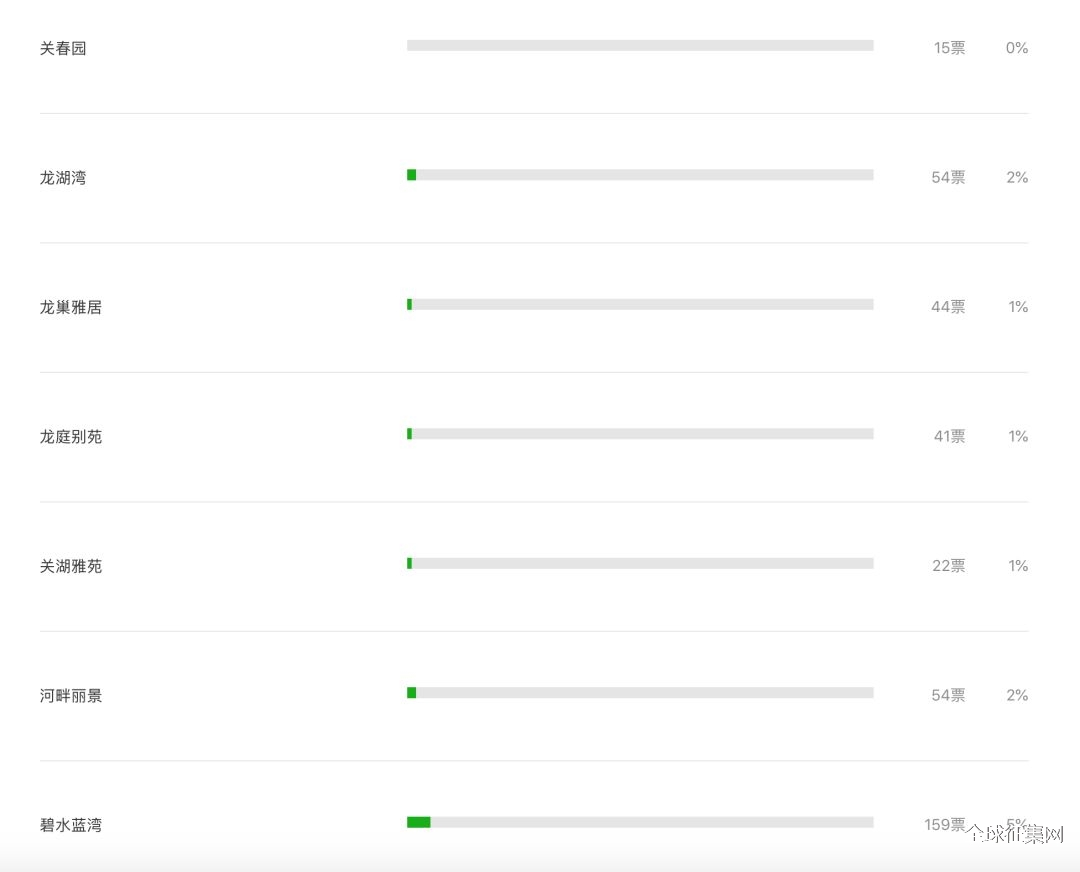Click the 关春园 vote progress bar
Image resolution: width=1080 pixels, height=872 pixels.
click(x=640, y=45)
